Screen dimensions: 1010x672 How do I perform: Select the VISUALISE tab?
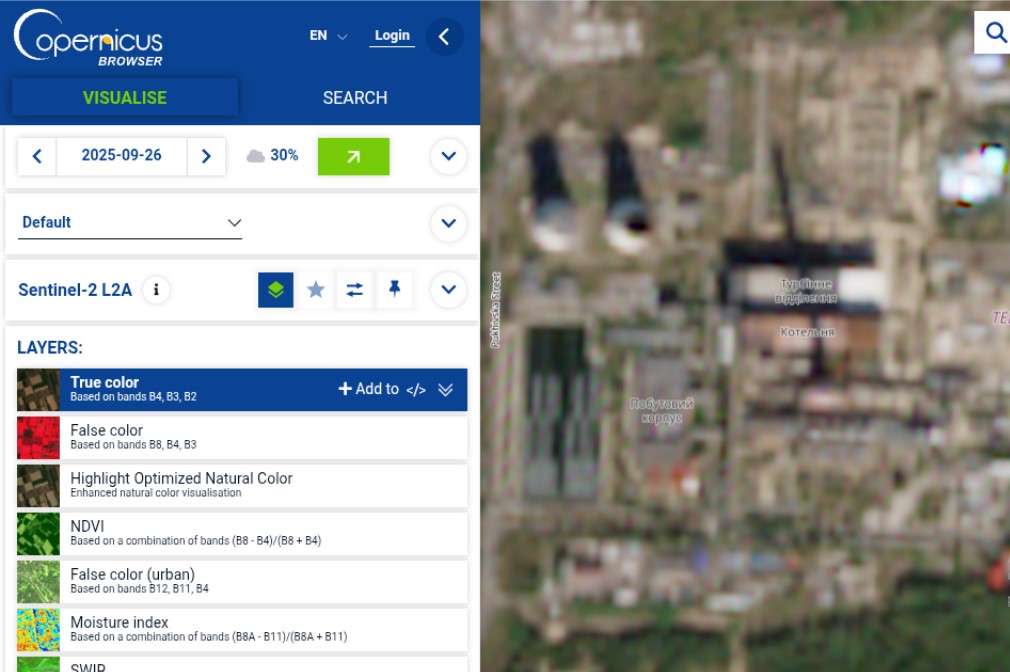point(125,98)
